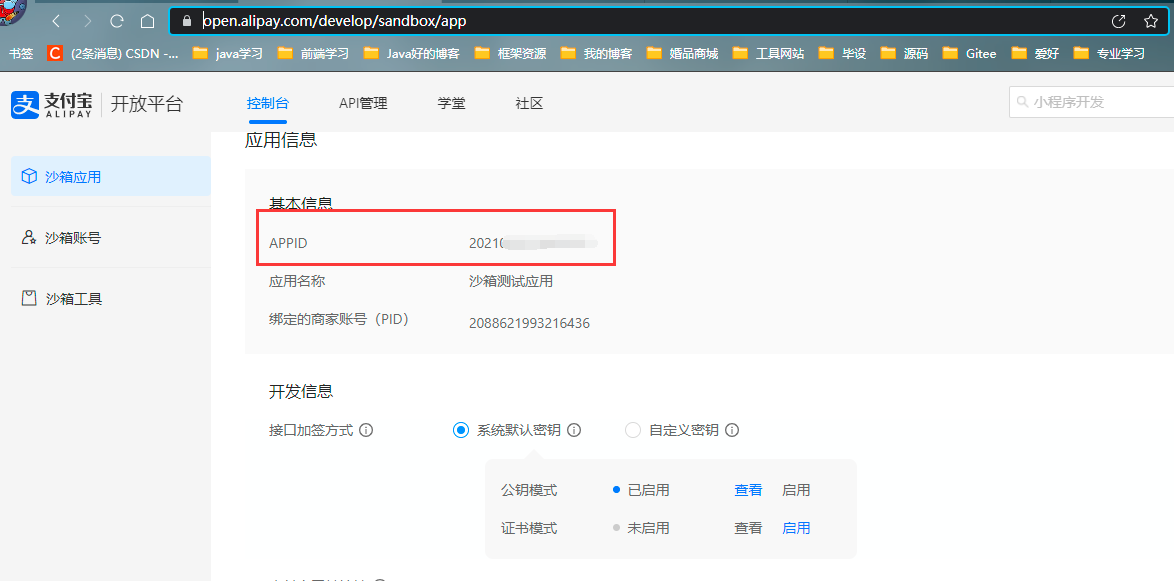Open the 婚品商城 bookmark folder

pos(682,53)
